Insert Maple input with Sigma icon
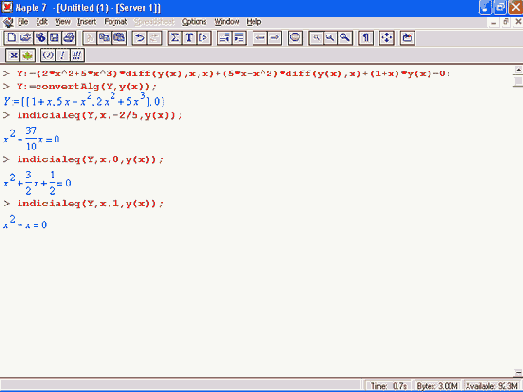Screen dimensions: 523x392 coord(175,38)
